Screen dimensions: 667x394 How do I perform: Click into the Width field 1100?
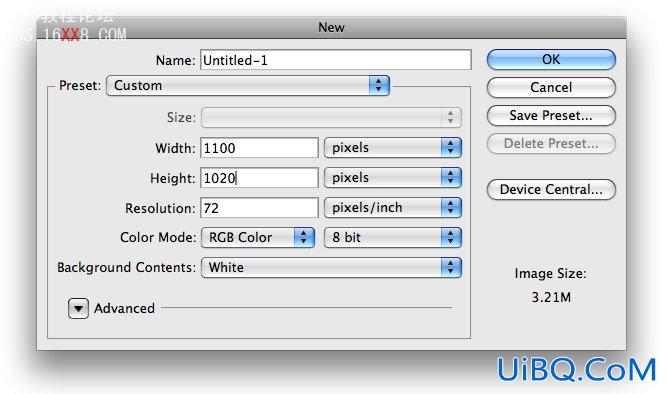point(259,148)
